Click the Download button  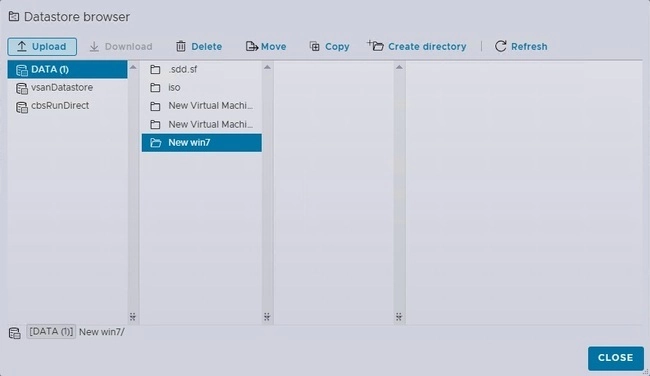tap(121, 46)
